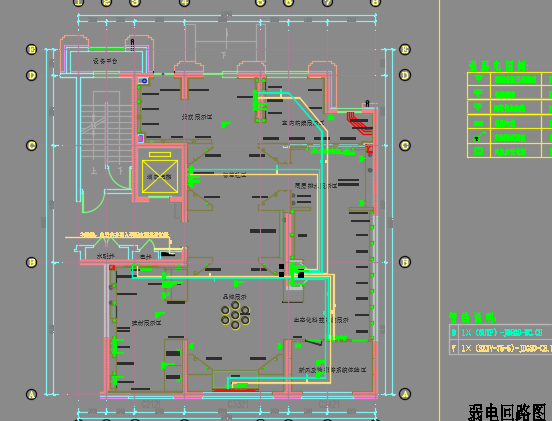552x421 pixels.
Task: Click grid bubble E on left side
Action: (x=32, y=49)
